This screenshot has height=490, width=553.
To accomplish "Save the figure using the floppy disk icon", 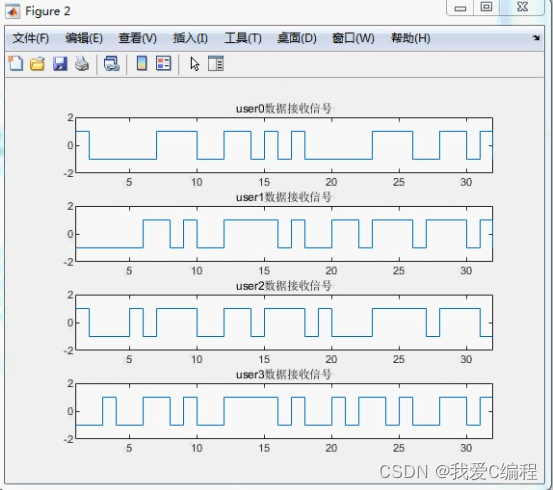I will point(60,64).
